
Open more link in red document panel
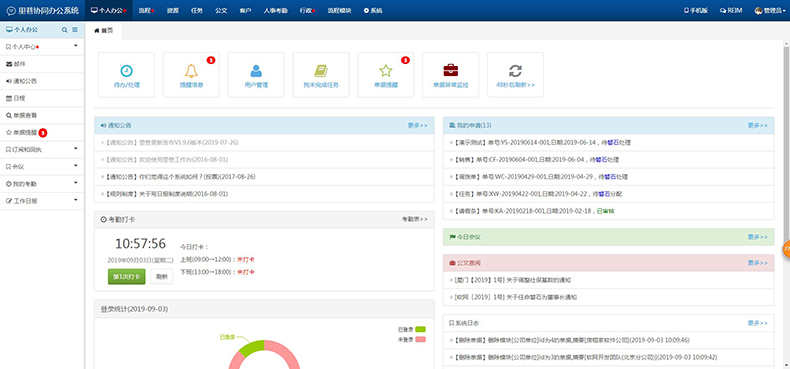758,263
